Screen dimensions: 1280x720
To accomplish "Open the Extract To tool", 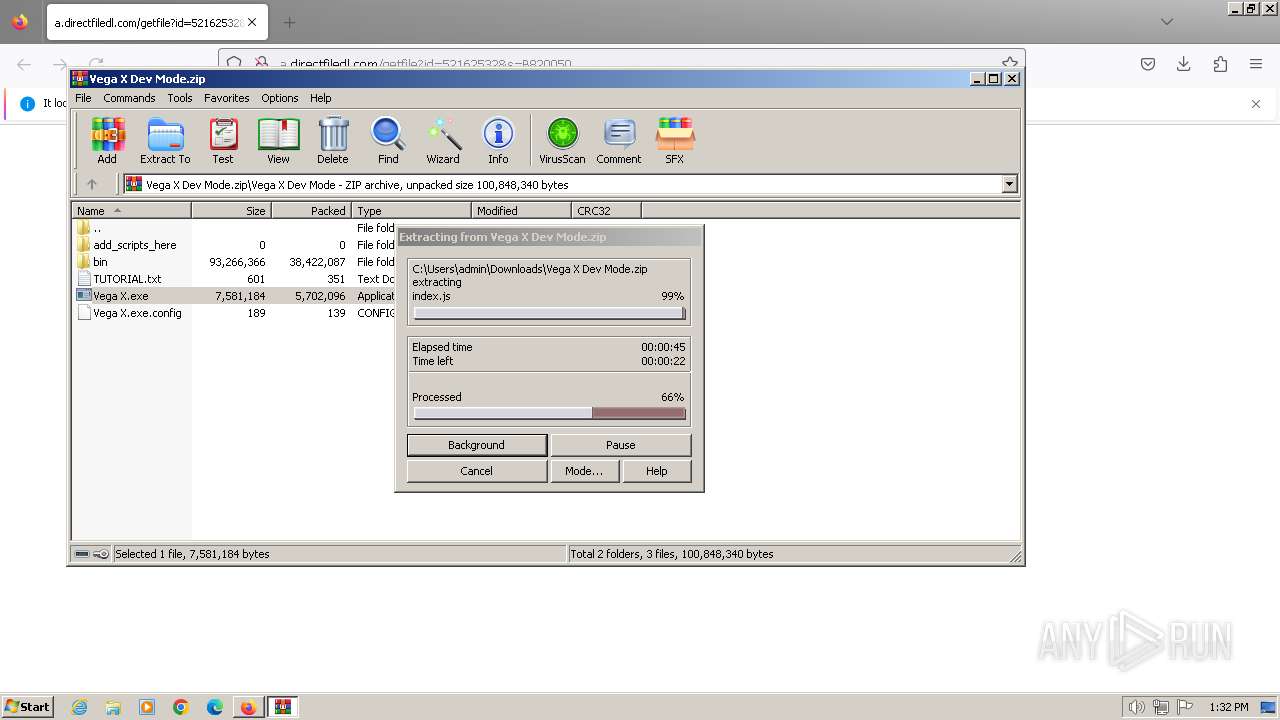I will coord(165,140).
